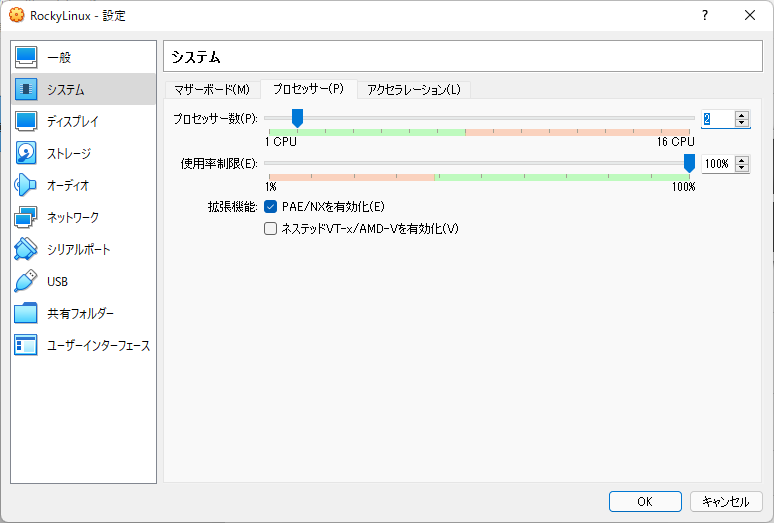Select the システム chip icon in sidebar
This screenshot has width=774, height=523.
[27, 90]
